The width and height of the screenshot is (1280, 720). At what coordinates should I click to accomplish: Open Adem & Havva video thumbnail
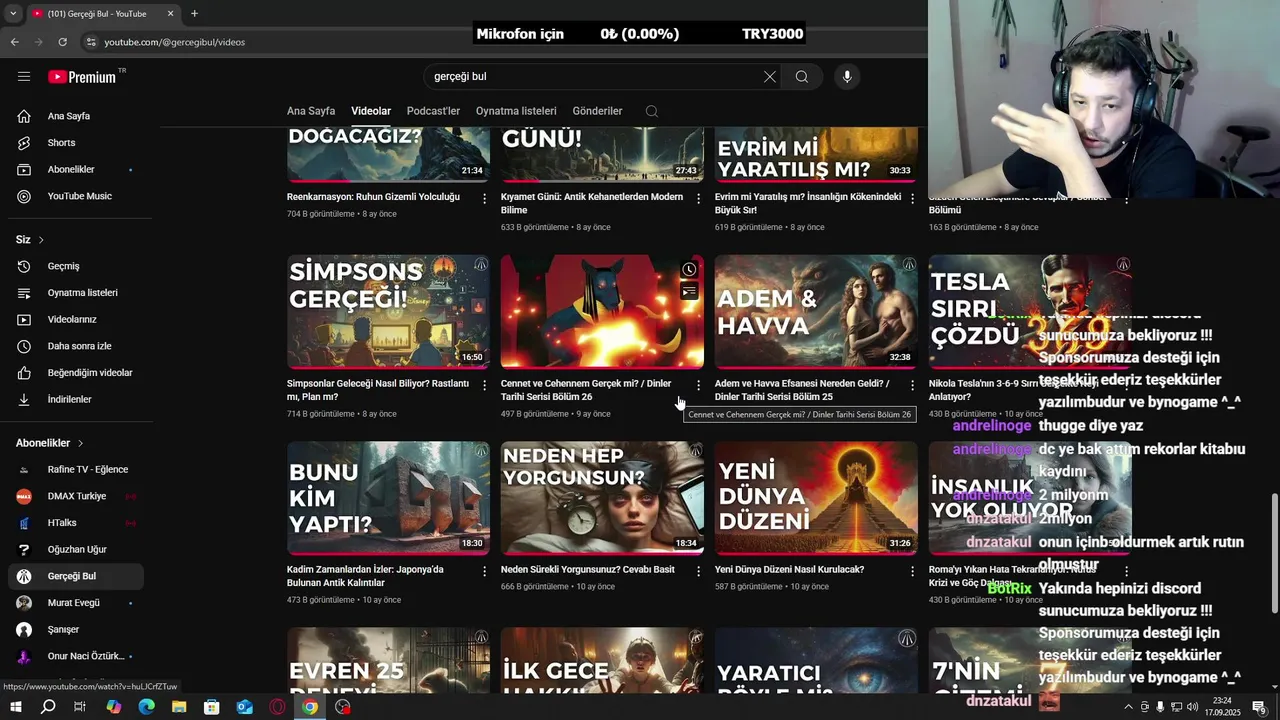coord(816,312)
